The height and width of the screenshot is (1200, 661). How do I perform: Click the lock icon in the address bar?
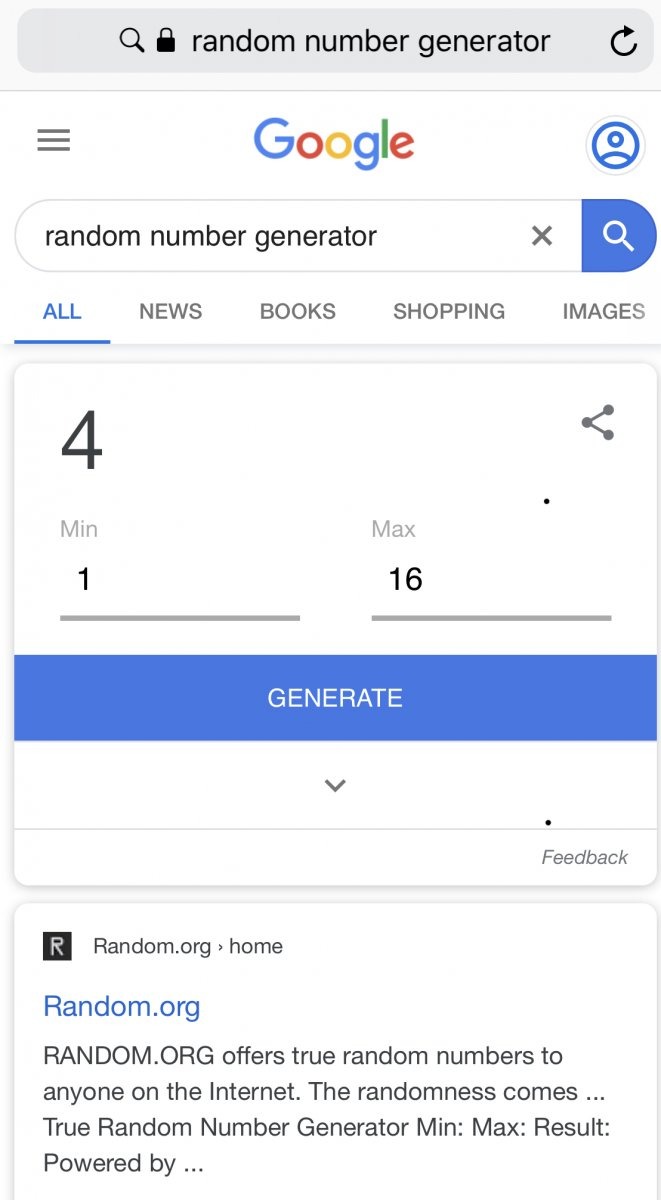[x=166, y=41]
